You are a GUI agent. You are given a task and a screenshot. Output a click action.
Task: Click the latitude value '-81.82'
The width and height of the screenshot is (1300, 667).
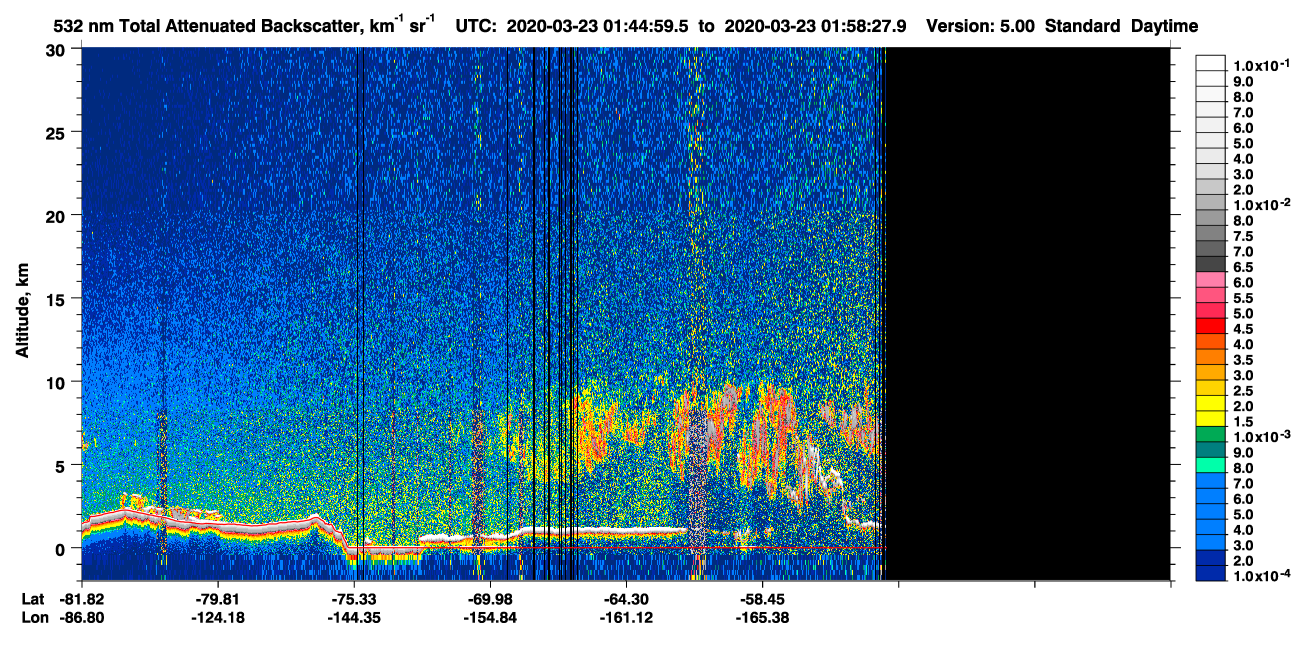tap(81, 599)
